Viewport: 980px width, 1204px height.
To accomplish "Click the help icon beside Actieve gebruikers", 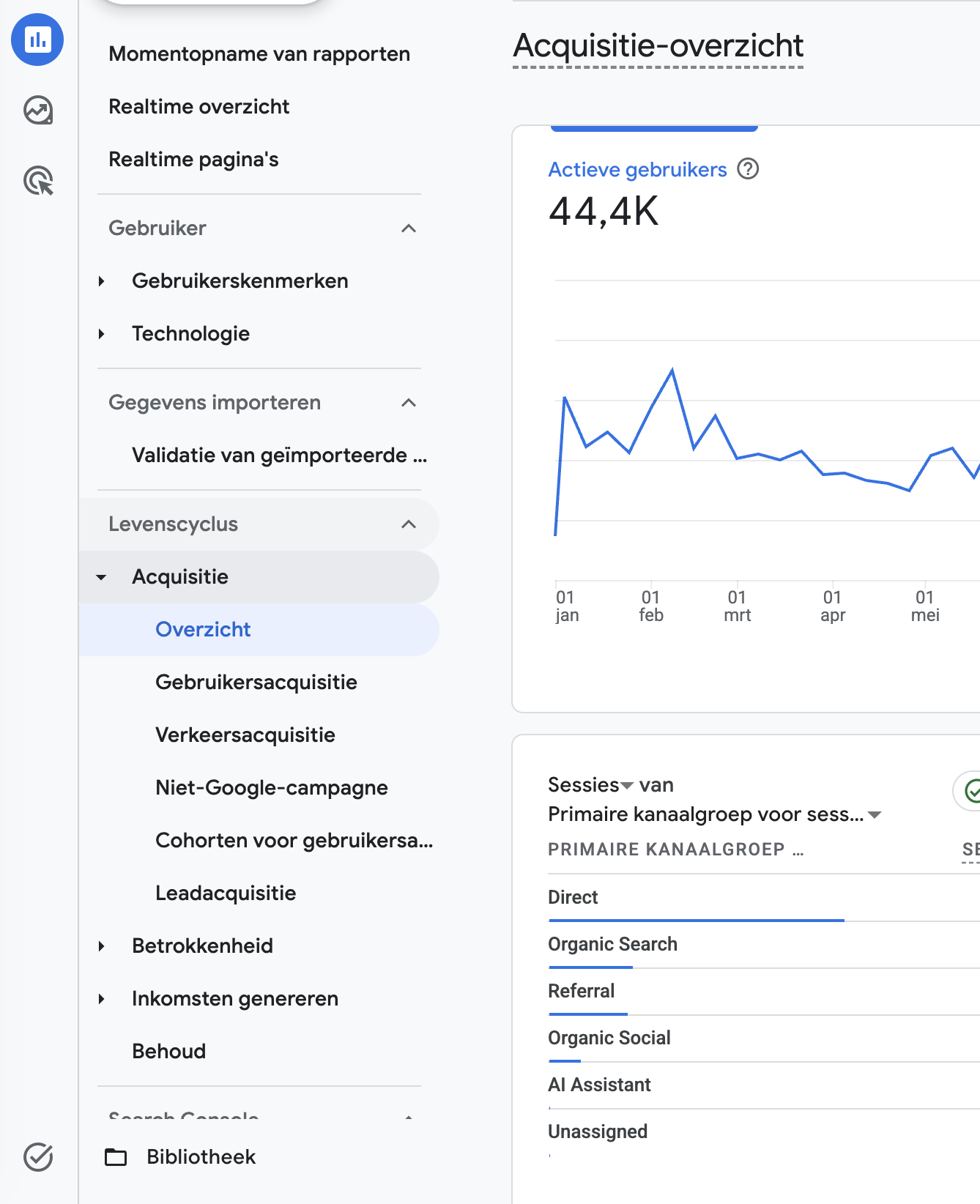I will (x=748, y=169).
